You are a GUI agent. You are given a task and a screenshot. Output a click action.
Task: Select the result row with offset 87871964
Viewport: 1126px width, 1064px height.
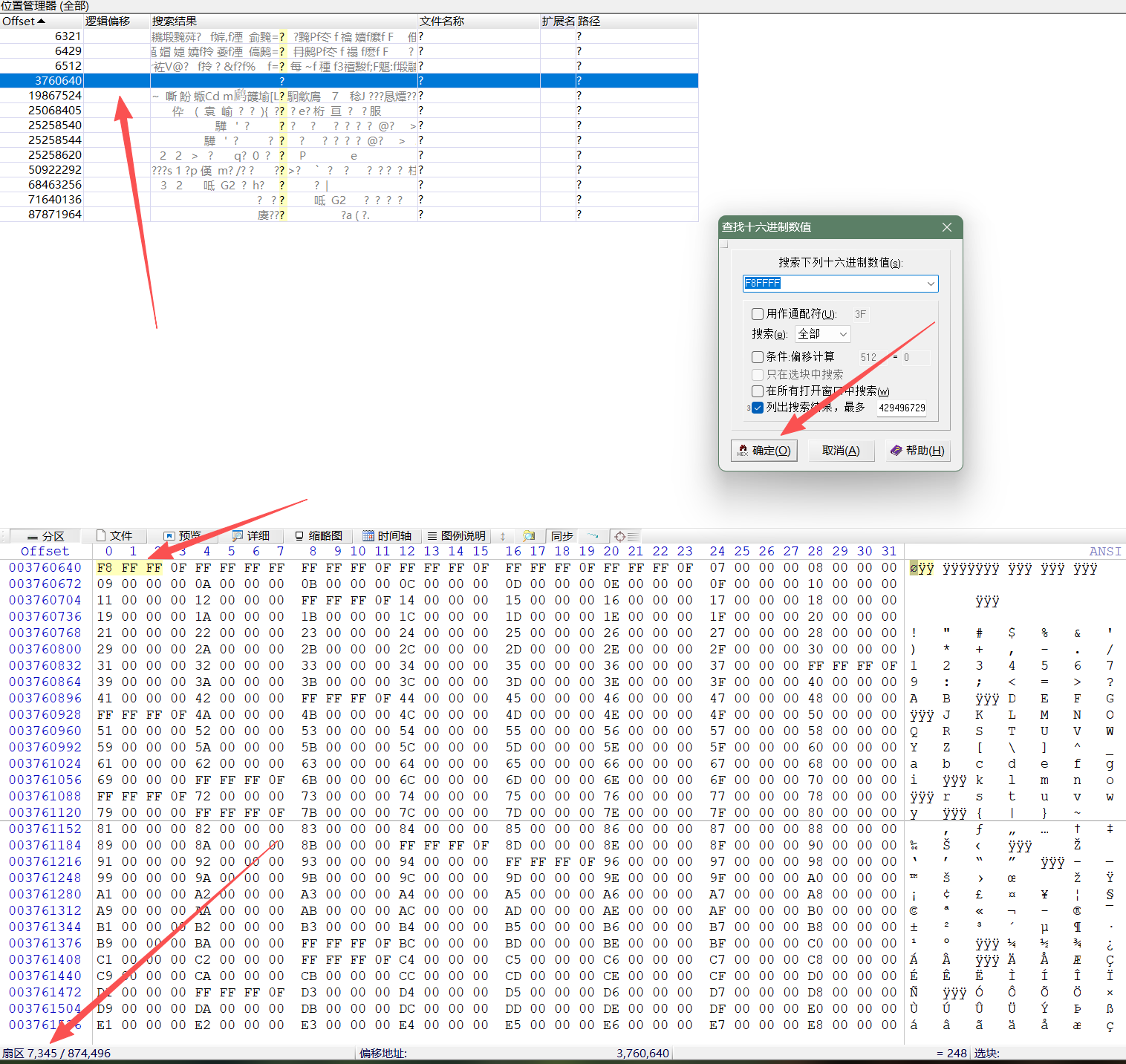[349, 215]
